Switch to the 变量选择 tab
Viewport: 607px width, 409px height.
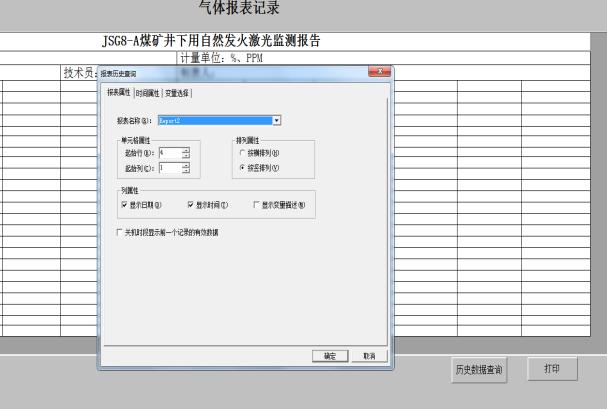[176, 93]
